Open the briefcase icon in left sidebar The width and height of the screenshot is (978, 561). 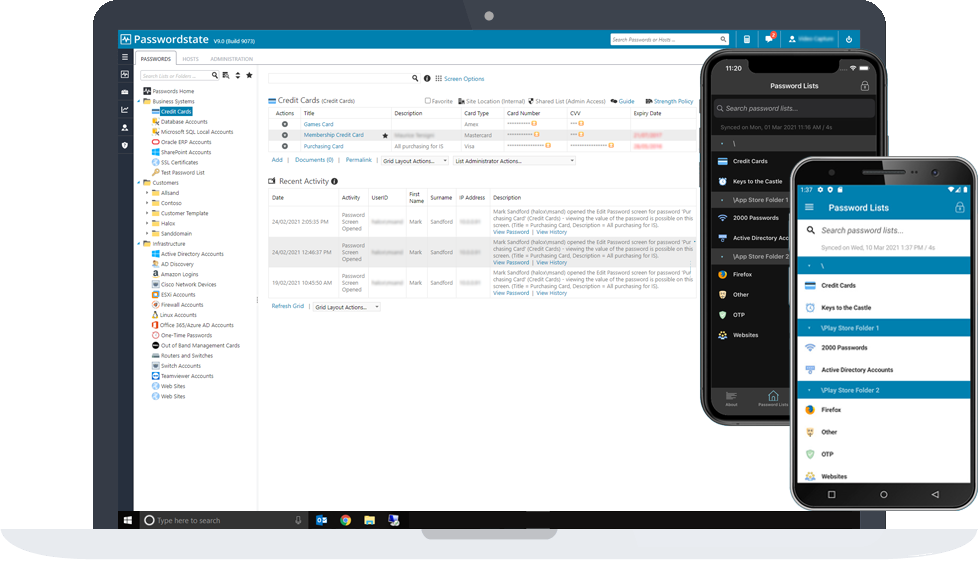125,92
